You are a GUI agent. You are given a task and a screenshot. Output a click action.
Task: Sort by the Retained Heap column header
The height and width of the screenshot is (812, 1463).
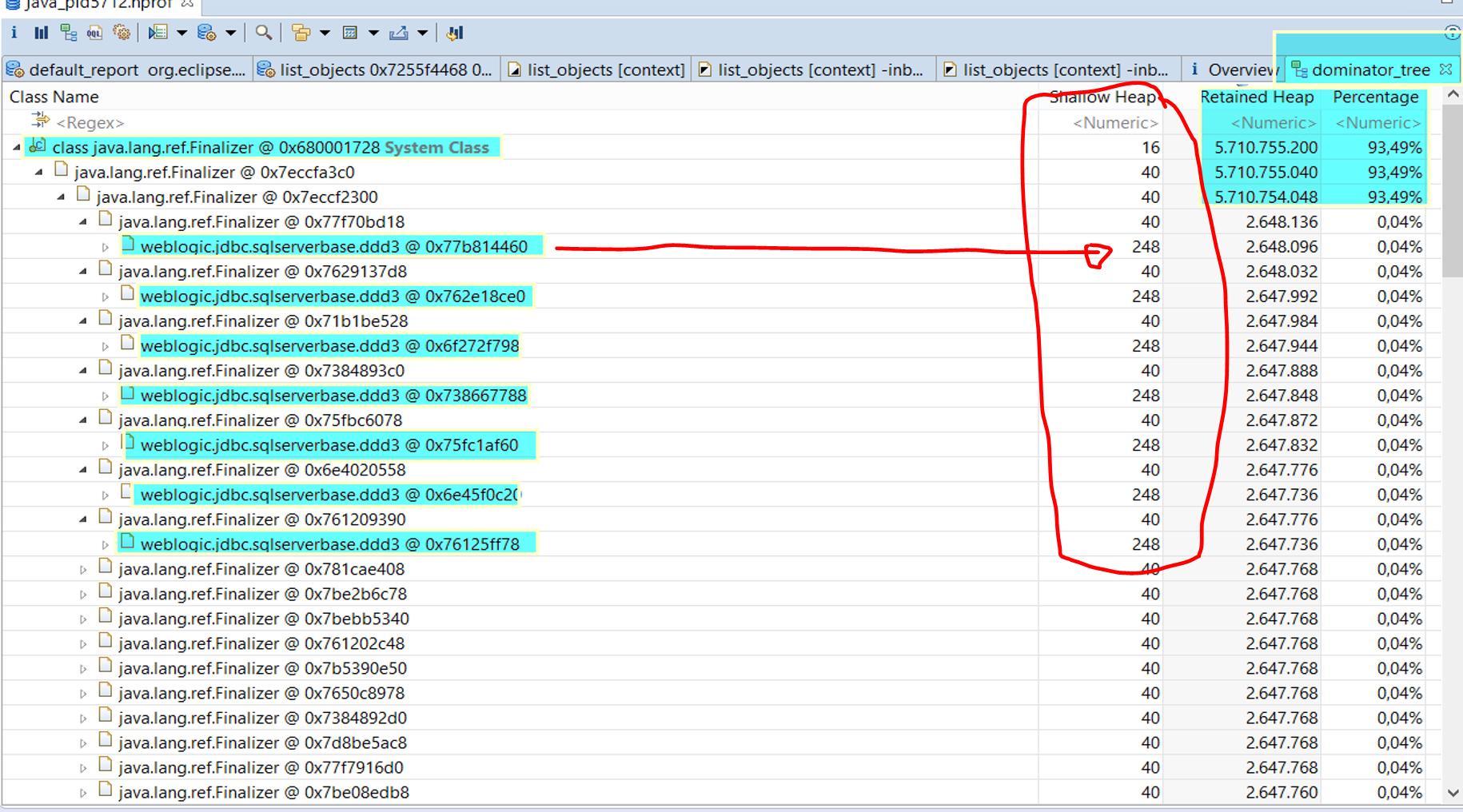click(x=1258, y=97)
